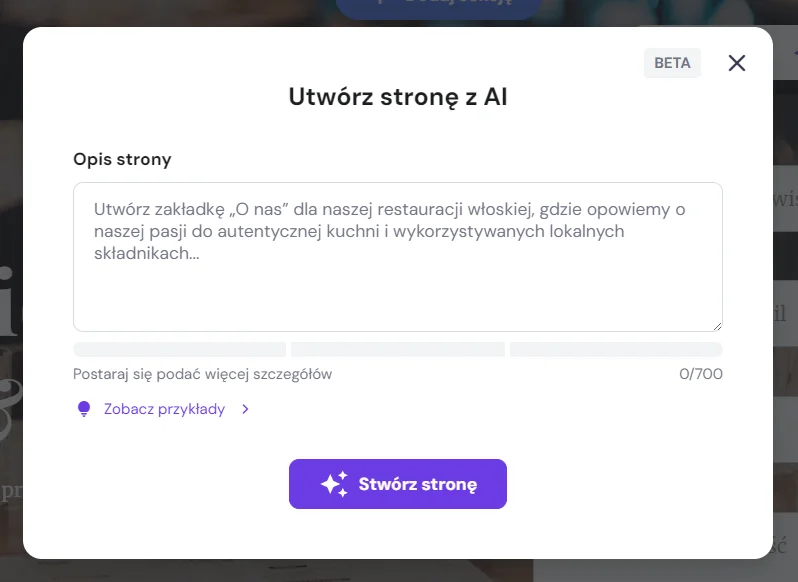Expand examples with the chevron arrow
798x582 pixels.
245,409
